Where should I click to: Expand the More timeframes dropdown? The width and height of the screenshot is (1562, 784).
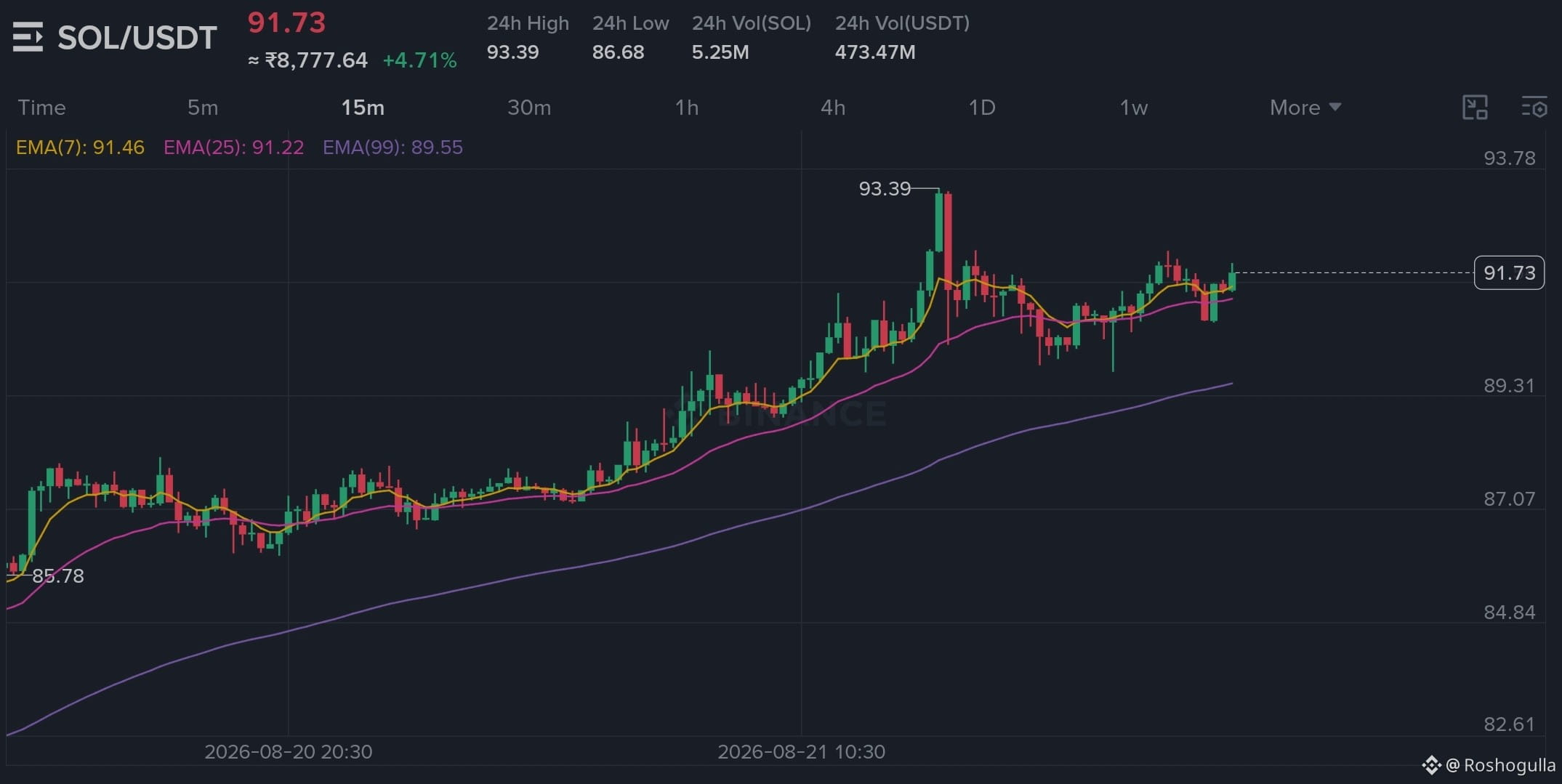(1305, 108)
